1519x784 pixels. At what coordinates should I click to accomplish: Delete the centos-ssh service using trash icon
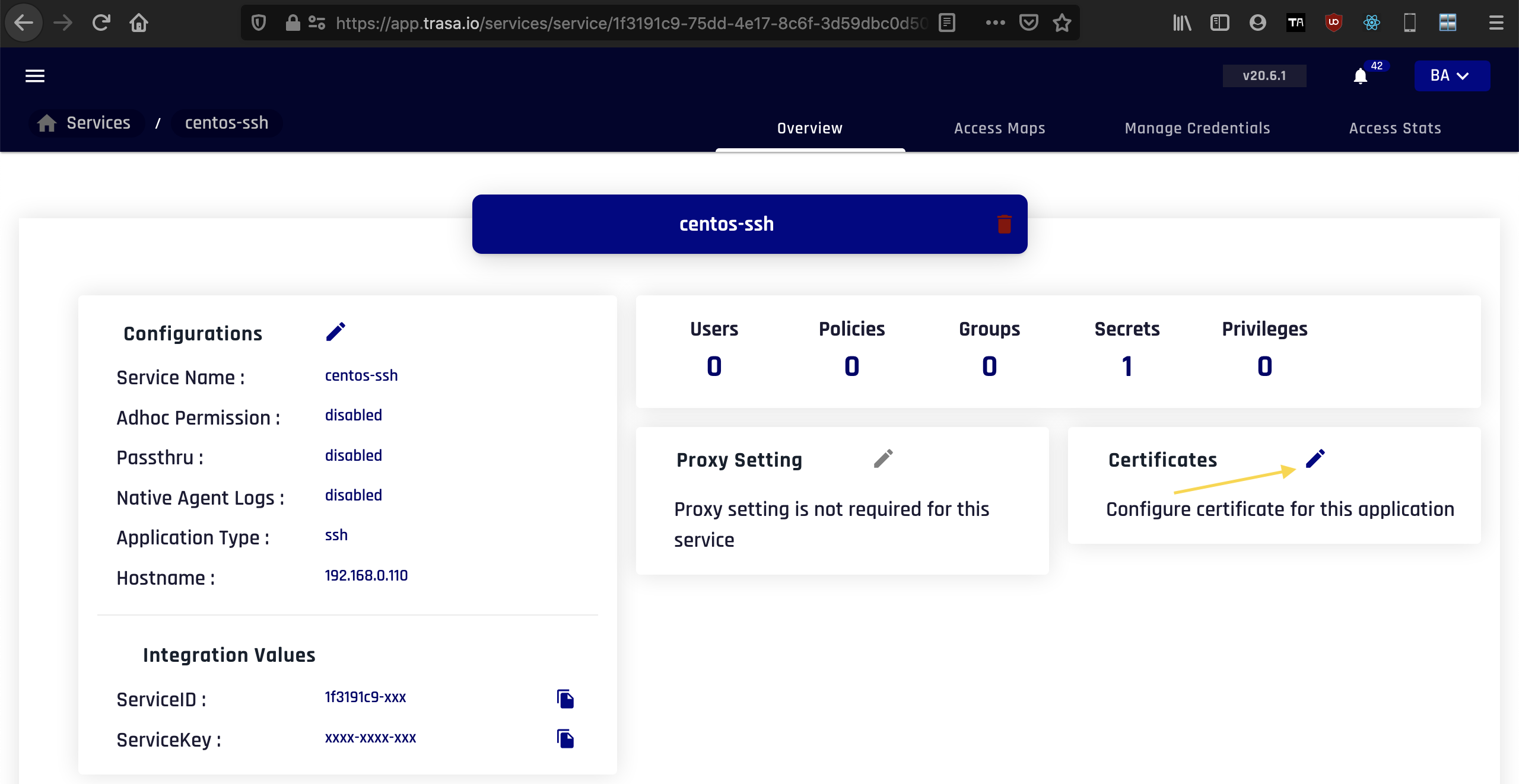click(x=1003, y=224)
